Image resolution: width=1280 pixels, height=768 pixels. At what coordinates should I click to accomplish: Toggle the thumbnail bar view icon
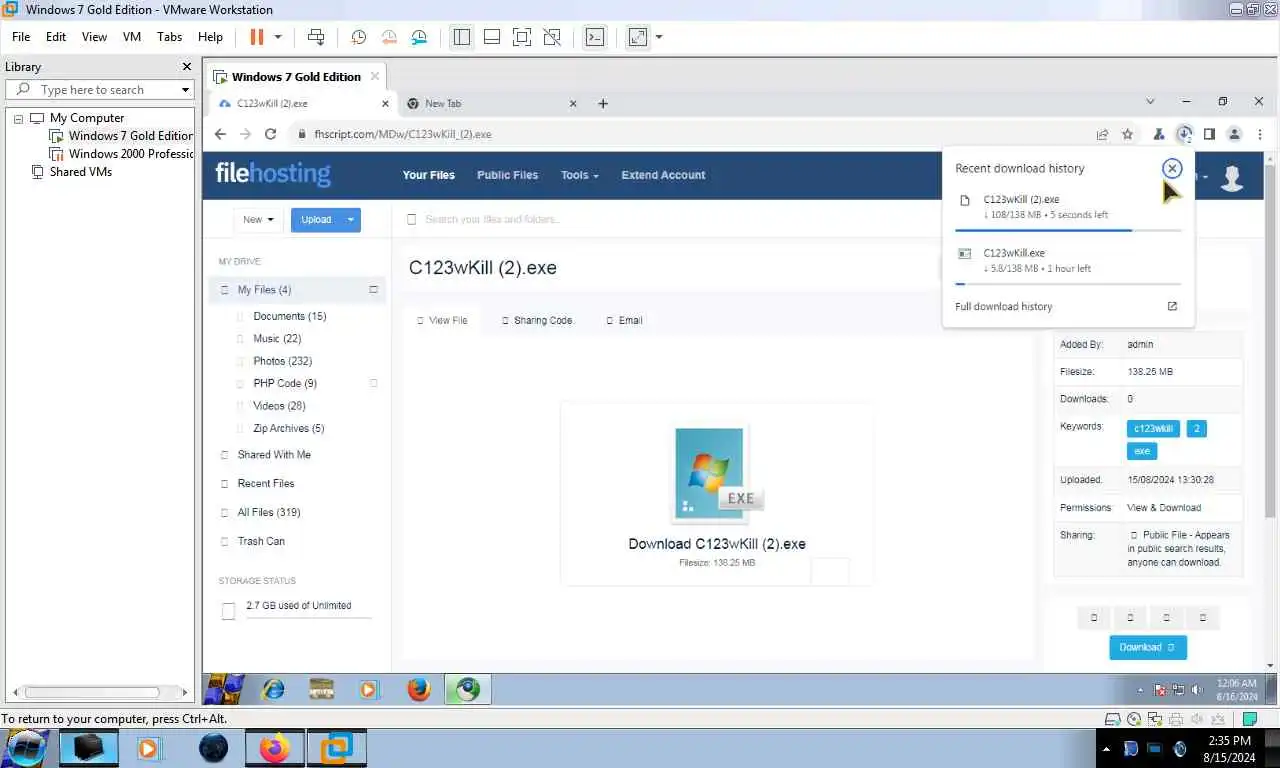pos(491,37)
